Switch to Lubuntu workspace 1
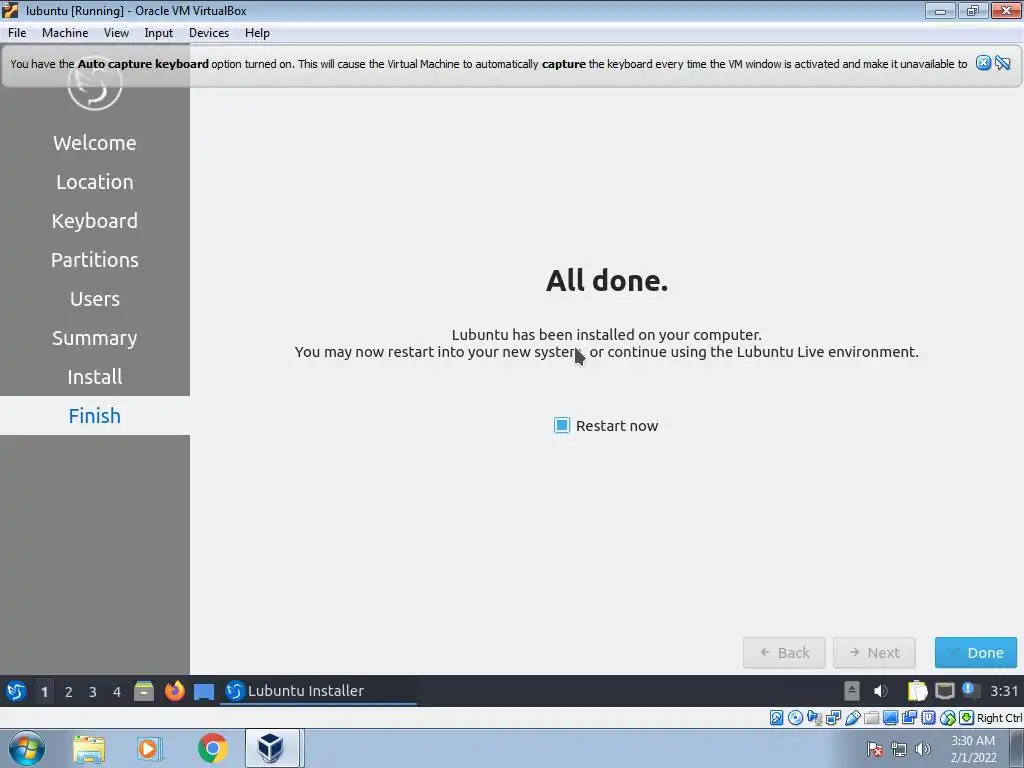This screenshot has height=768, width=1024. click(44, 691)
